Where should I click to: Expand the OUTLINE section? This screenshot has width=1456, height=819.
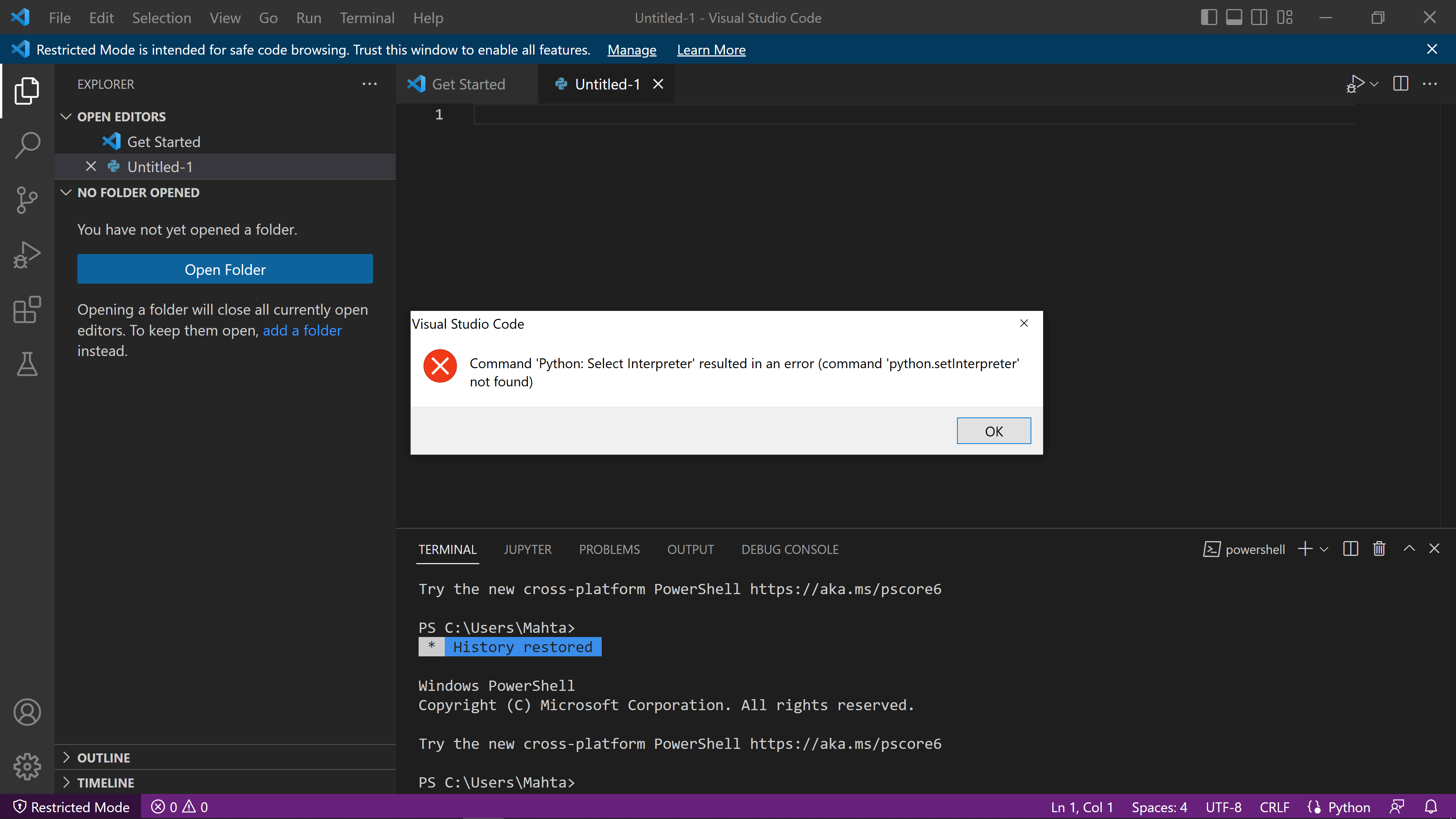pyautogui.click(x=104, y=758)
